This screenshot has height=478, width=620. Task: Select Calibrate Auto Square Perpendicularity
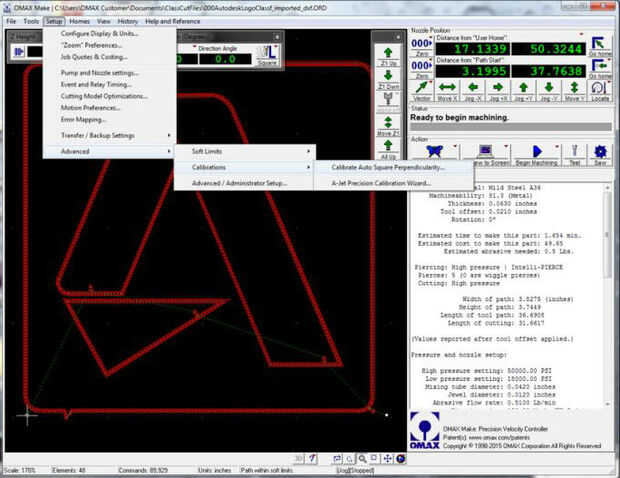point(394,167)
